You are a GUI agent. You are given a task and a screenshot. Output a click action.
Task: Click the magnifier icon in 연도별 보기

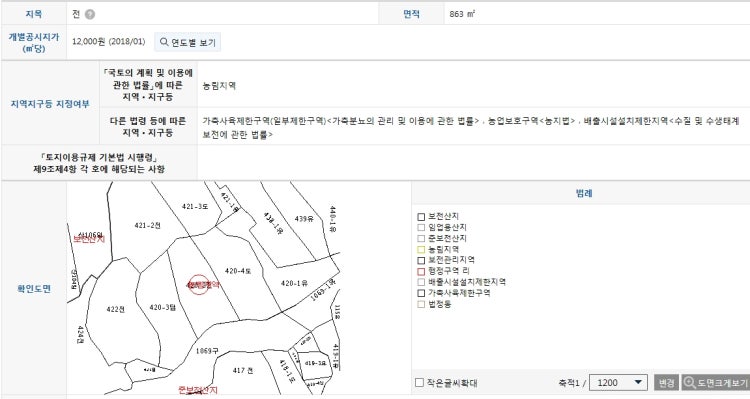pyautogui.click(x=164, y=42)
